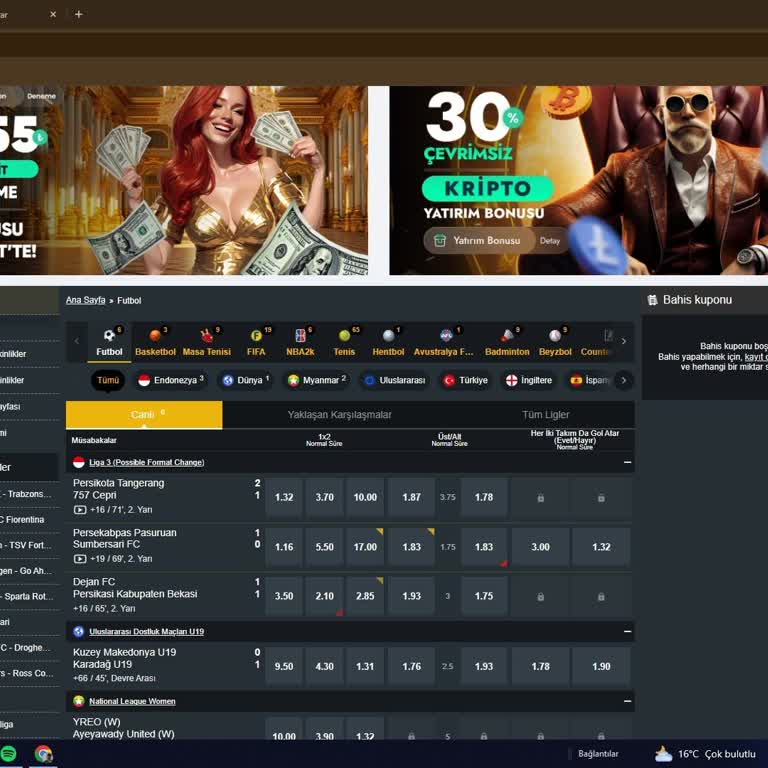Collapse the Uluslararası Dostluk Maçları U19 section
The height and width of the screenshot is (768, 768).
coord(627,631)
